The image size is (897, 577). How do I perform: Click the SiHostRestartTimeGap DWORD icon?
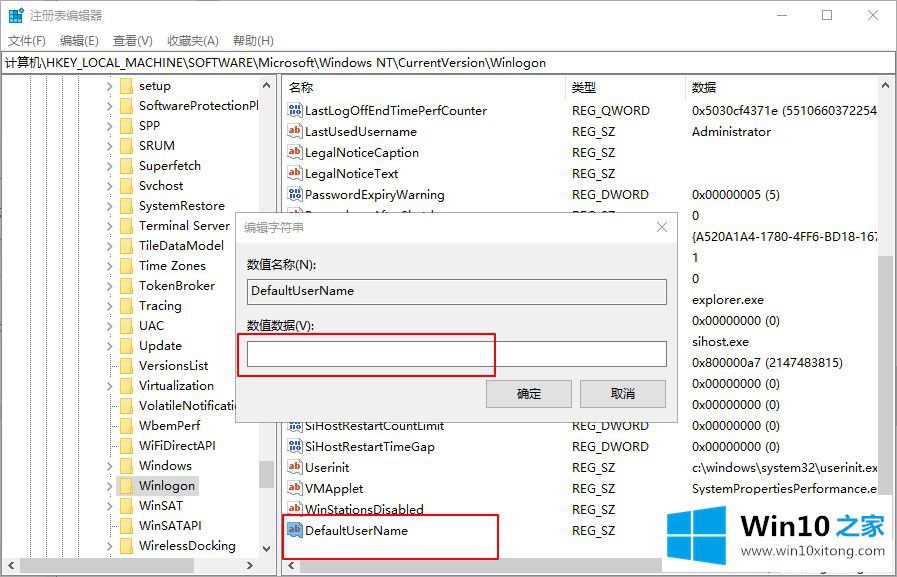[295, 446]
